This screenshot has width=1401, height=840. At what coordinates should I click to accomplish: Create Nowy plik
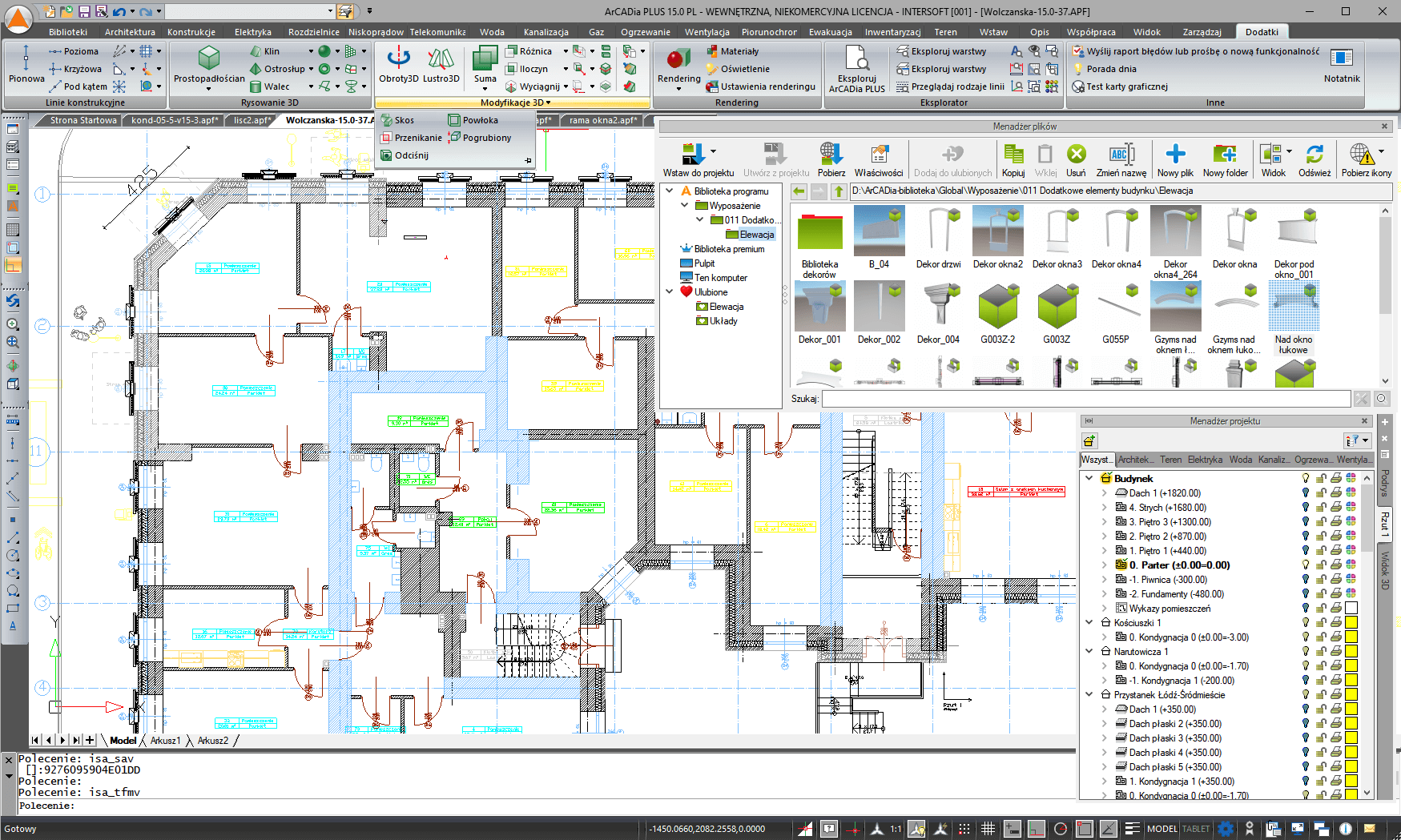click(x=1175, y=160)
